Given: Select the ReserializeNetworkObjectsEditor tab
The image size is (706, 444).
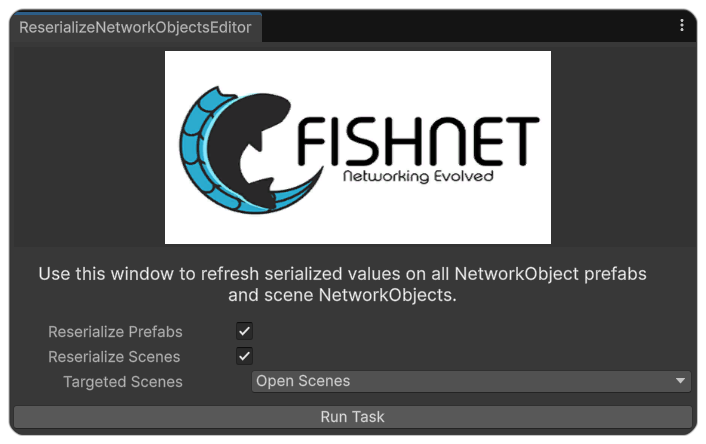Looking at the screenshot, I should [x=135, y=27].
